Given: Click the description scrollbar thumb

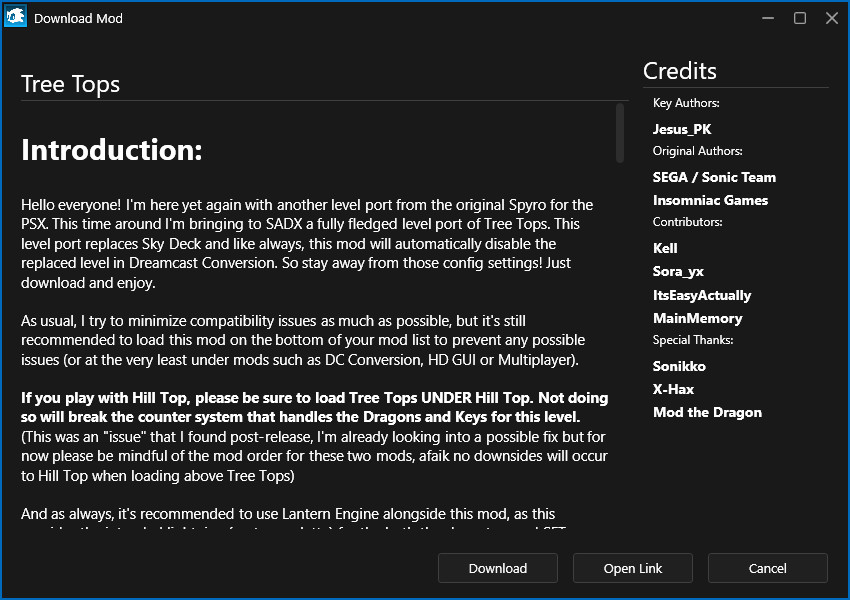Looking at the screenshot, I should point(620,132).
